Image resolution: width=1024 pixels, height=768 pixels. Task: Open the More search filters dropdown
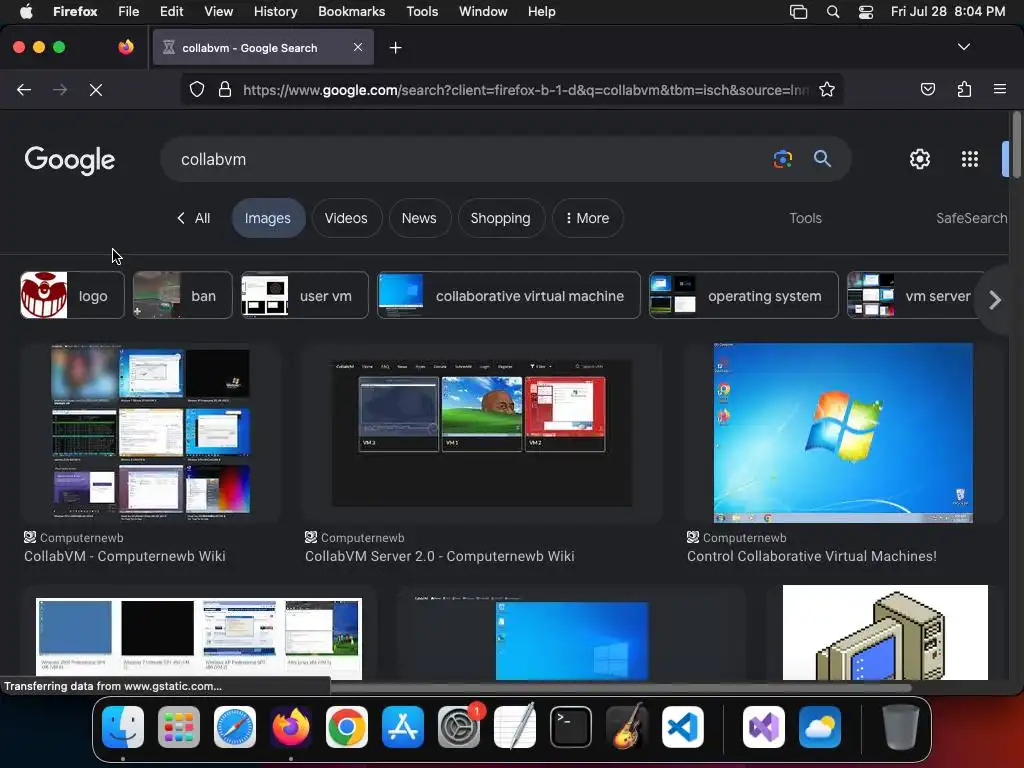pyautogui.click(x=587, y=218)
